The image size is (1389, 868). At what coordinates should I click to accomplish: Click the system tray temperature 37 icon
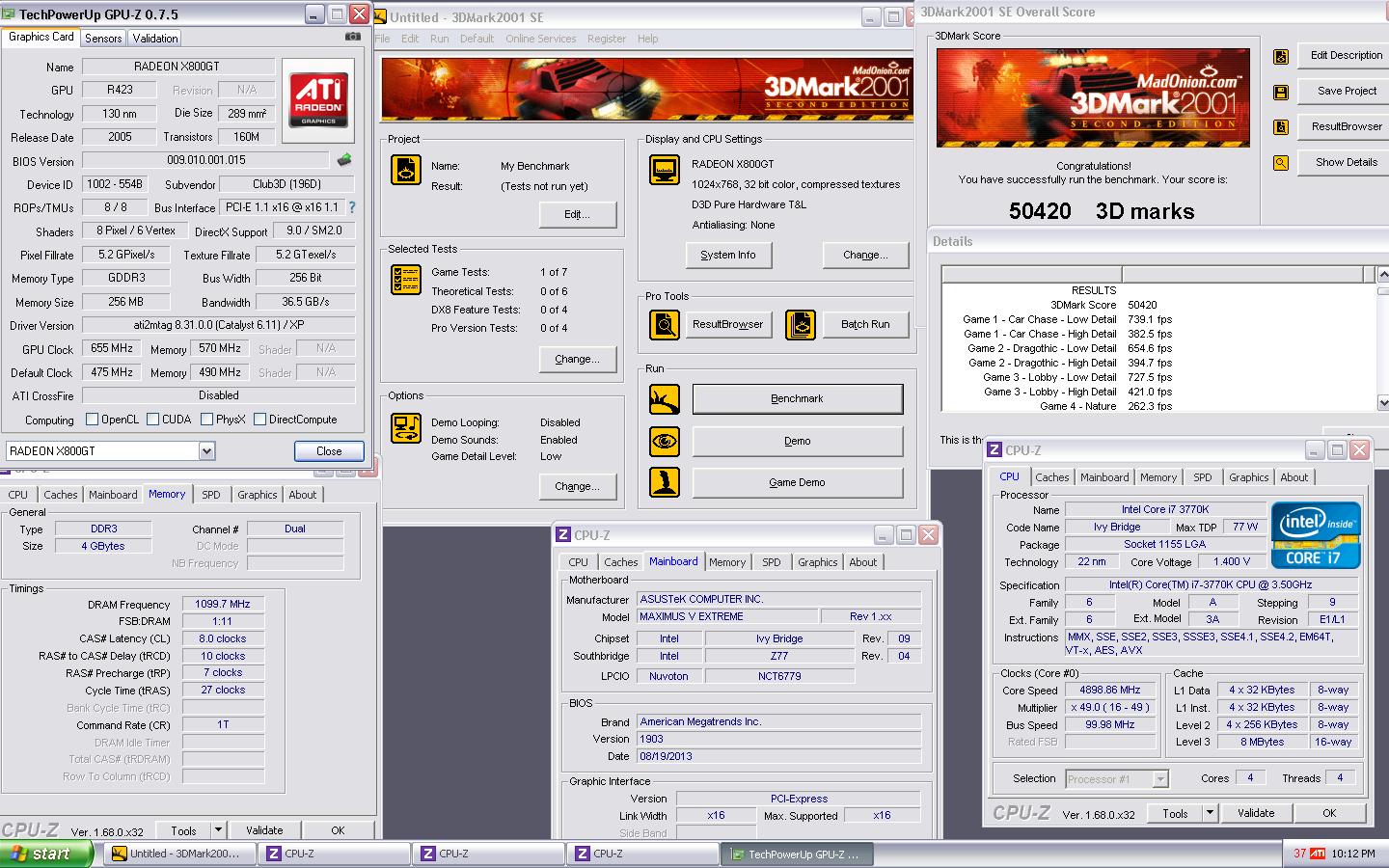(x=1299, y=854)
